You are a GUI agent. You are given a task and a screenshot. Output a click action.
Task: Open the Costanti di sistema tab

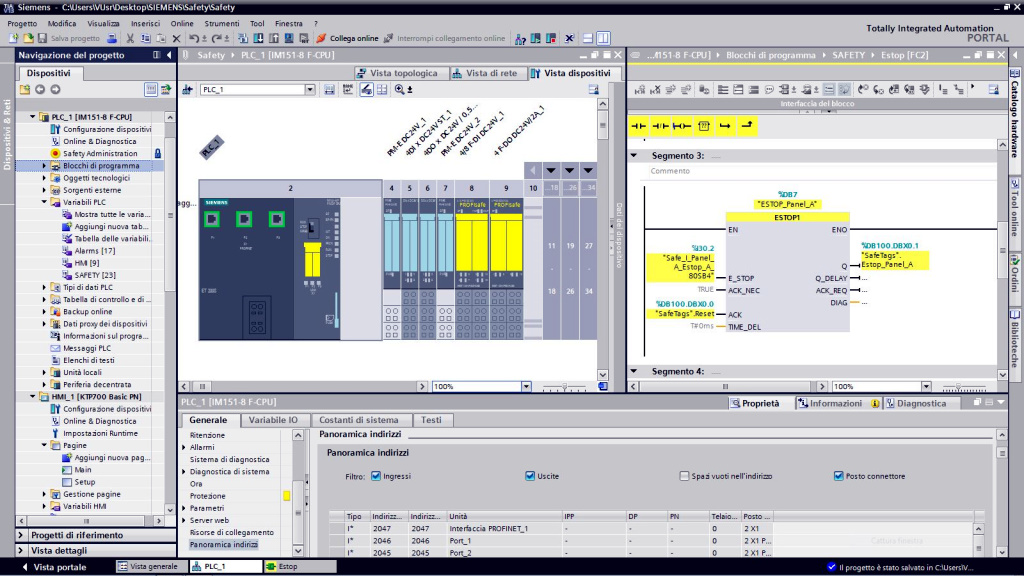point(359,420)
